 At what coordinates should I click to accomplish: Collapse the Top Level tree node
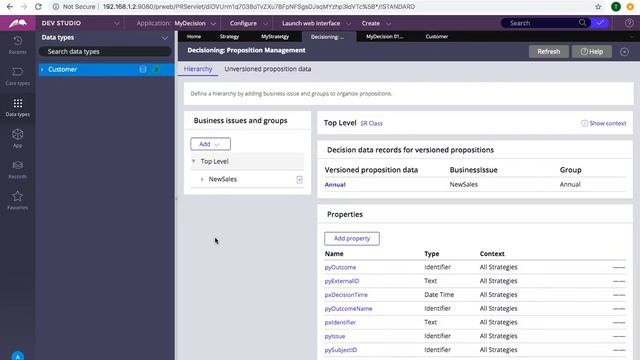click(x=193, y=161)
